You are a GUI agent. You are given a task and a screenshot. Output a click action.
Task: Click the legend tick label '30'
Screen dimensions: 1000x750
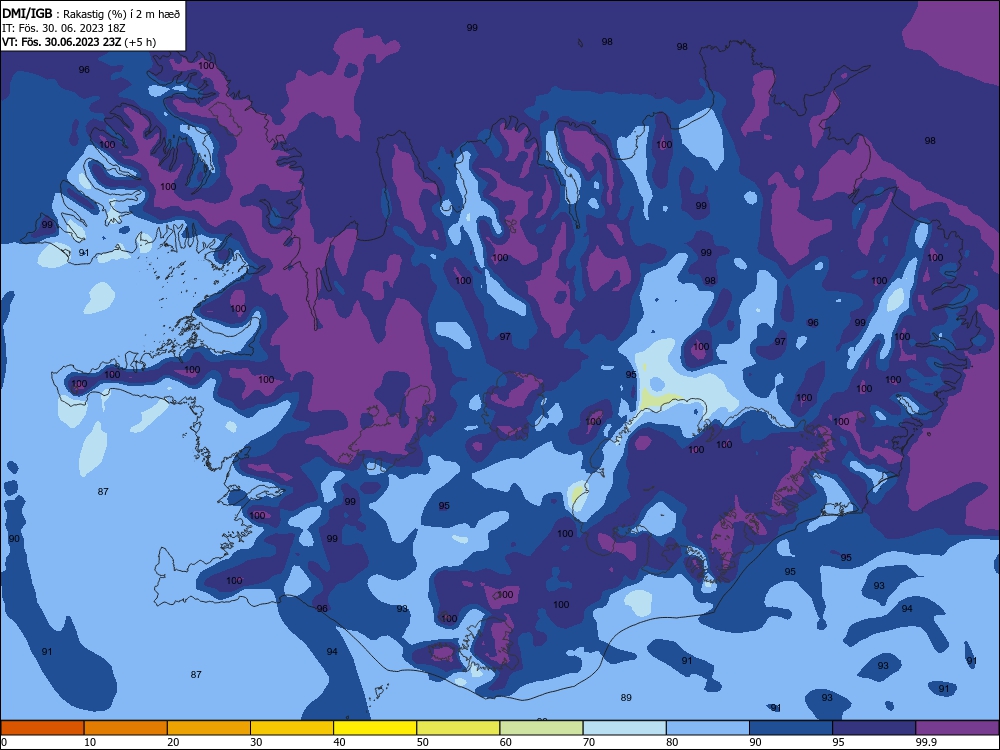(x=256, y=742)
